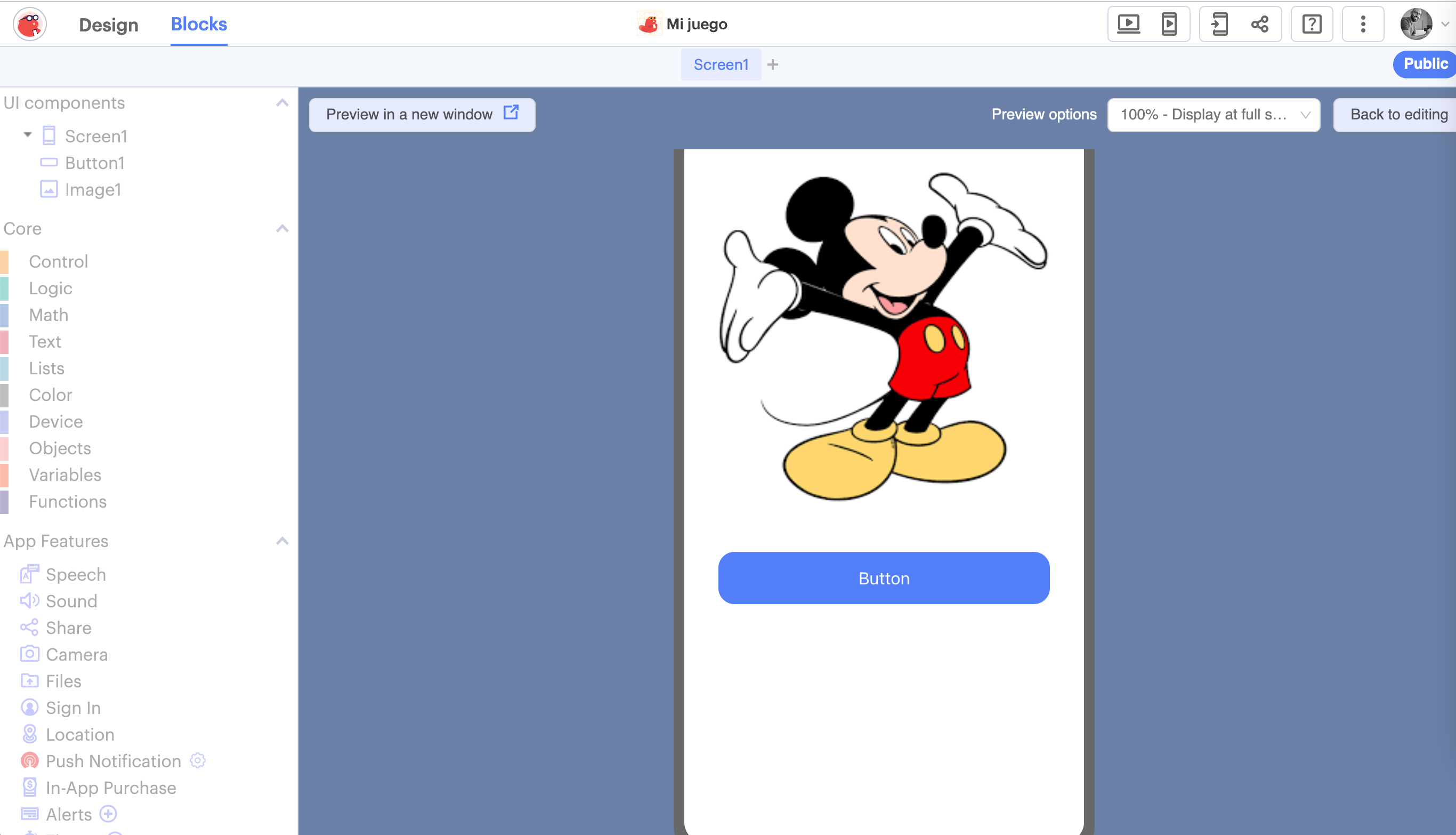Viewport: 1456px width, 835px height.
Task: Click the mobile preview play icon
Action: 1169,24
